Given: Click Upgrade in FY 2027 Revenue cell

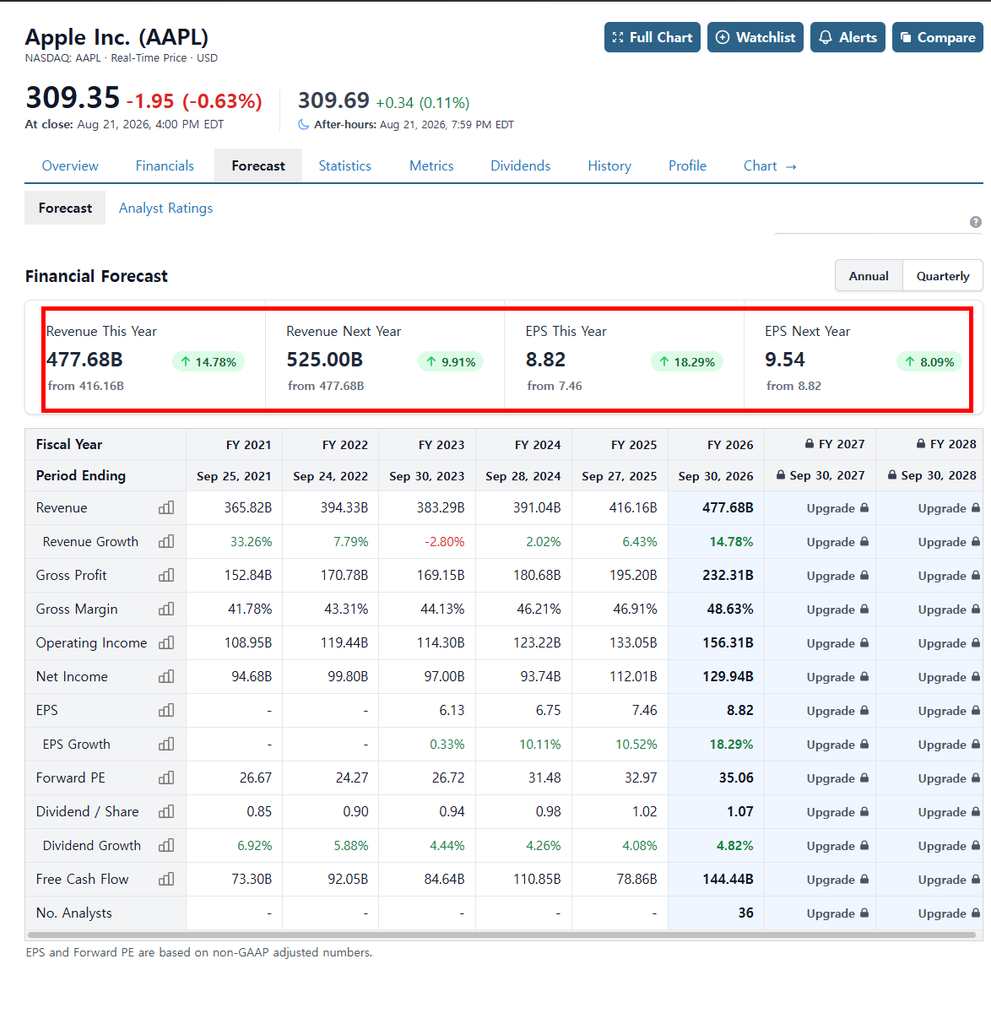Looking at the screenshot, I should [837, 508].
